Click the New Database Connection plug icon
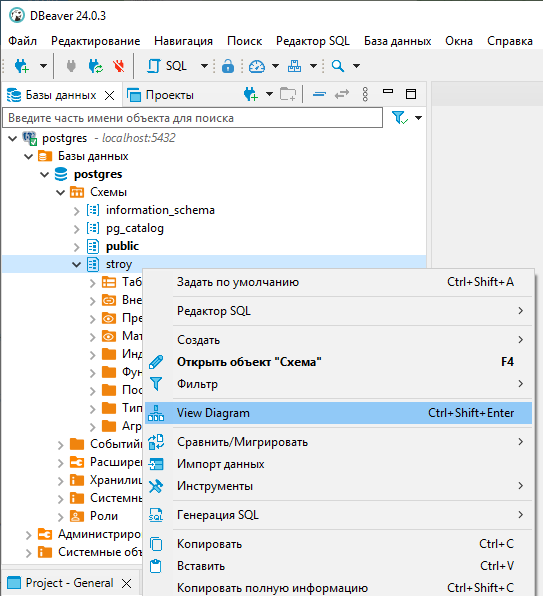 click(x=22, y=66)
